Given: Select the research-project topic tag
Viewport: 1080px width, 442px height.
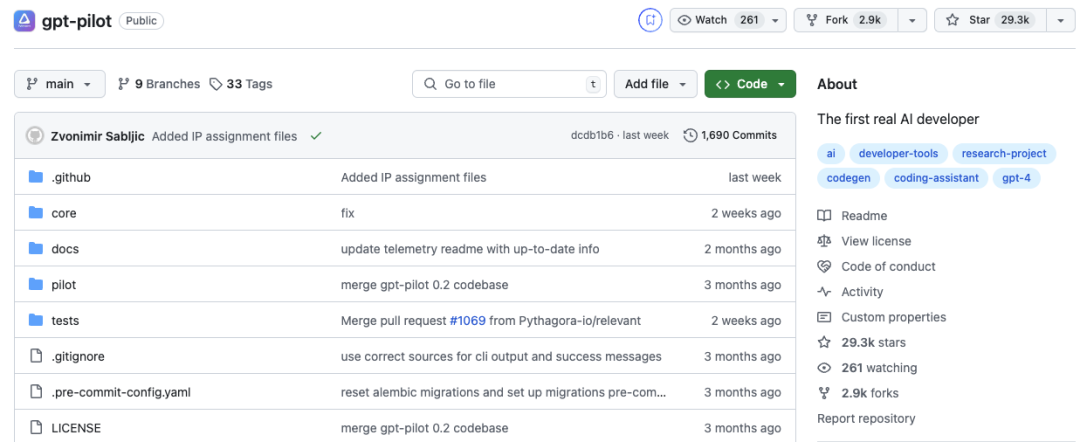Looking at the screenshot, I should tap(1004, 154).
